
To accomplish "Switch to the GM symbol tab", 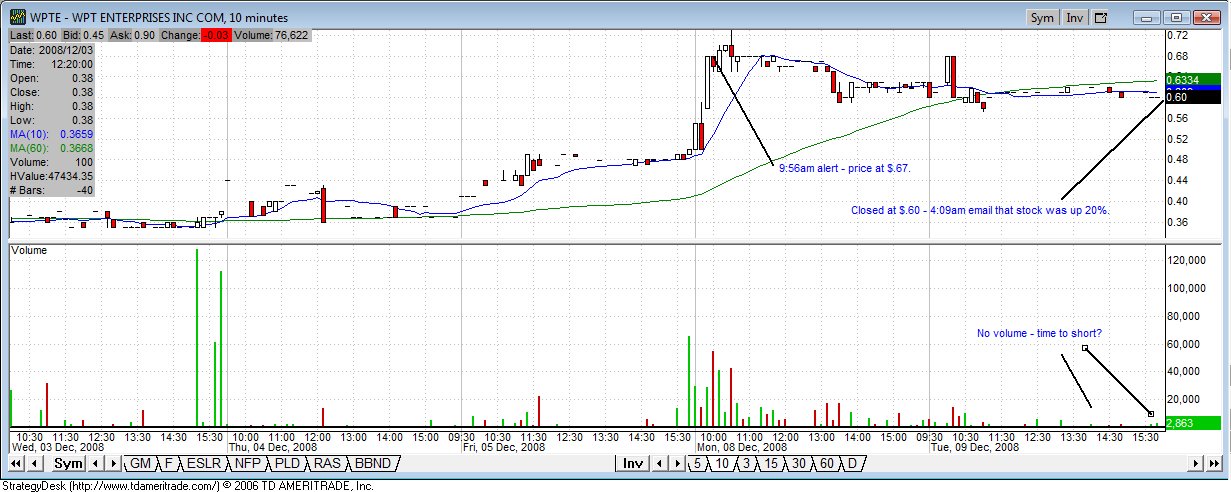I will 140,464.
